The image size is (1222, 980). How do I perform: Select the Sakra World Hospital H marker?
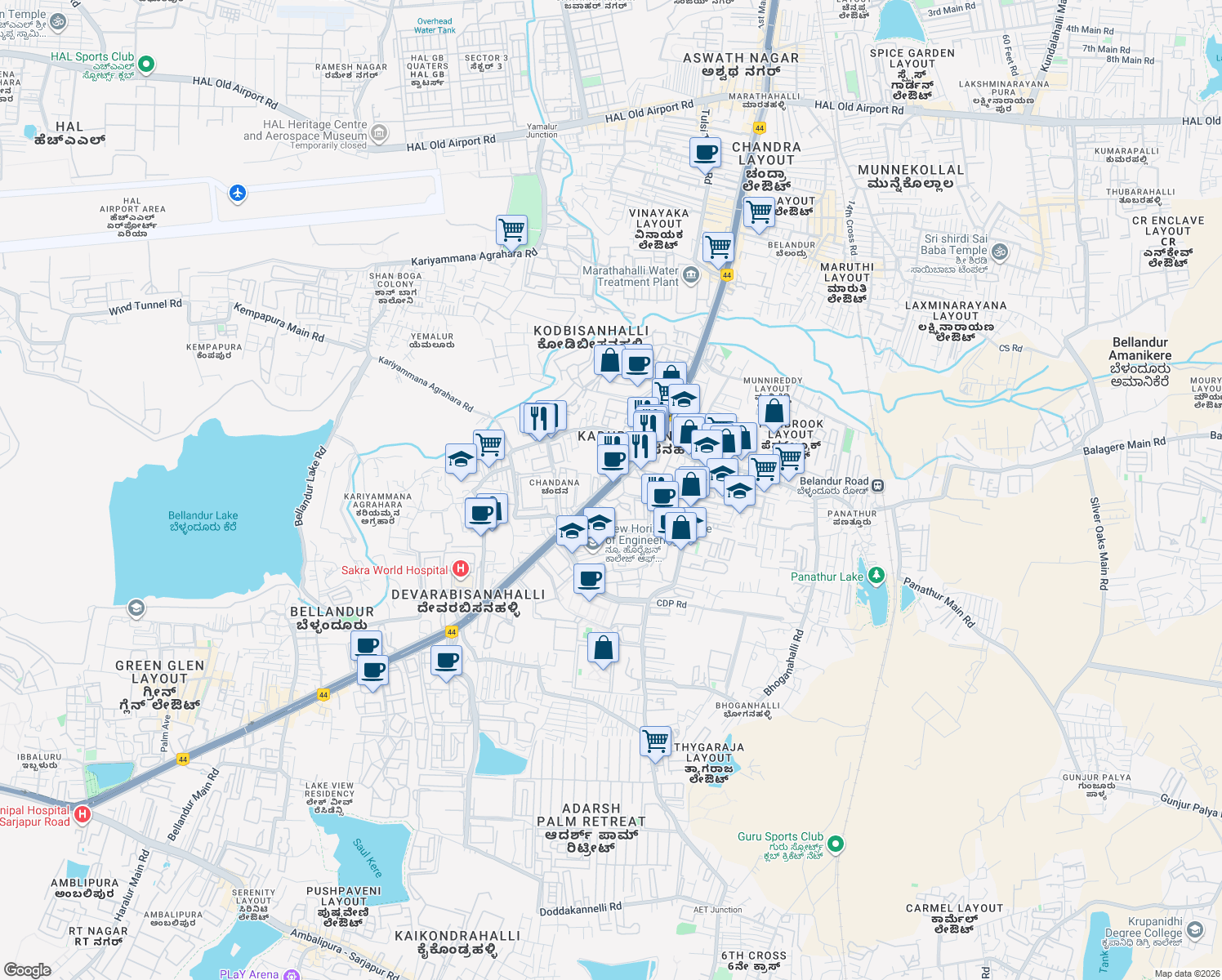pyautogui.click(x=462, y=569)
